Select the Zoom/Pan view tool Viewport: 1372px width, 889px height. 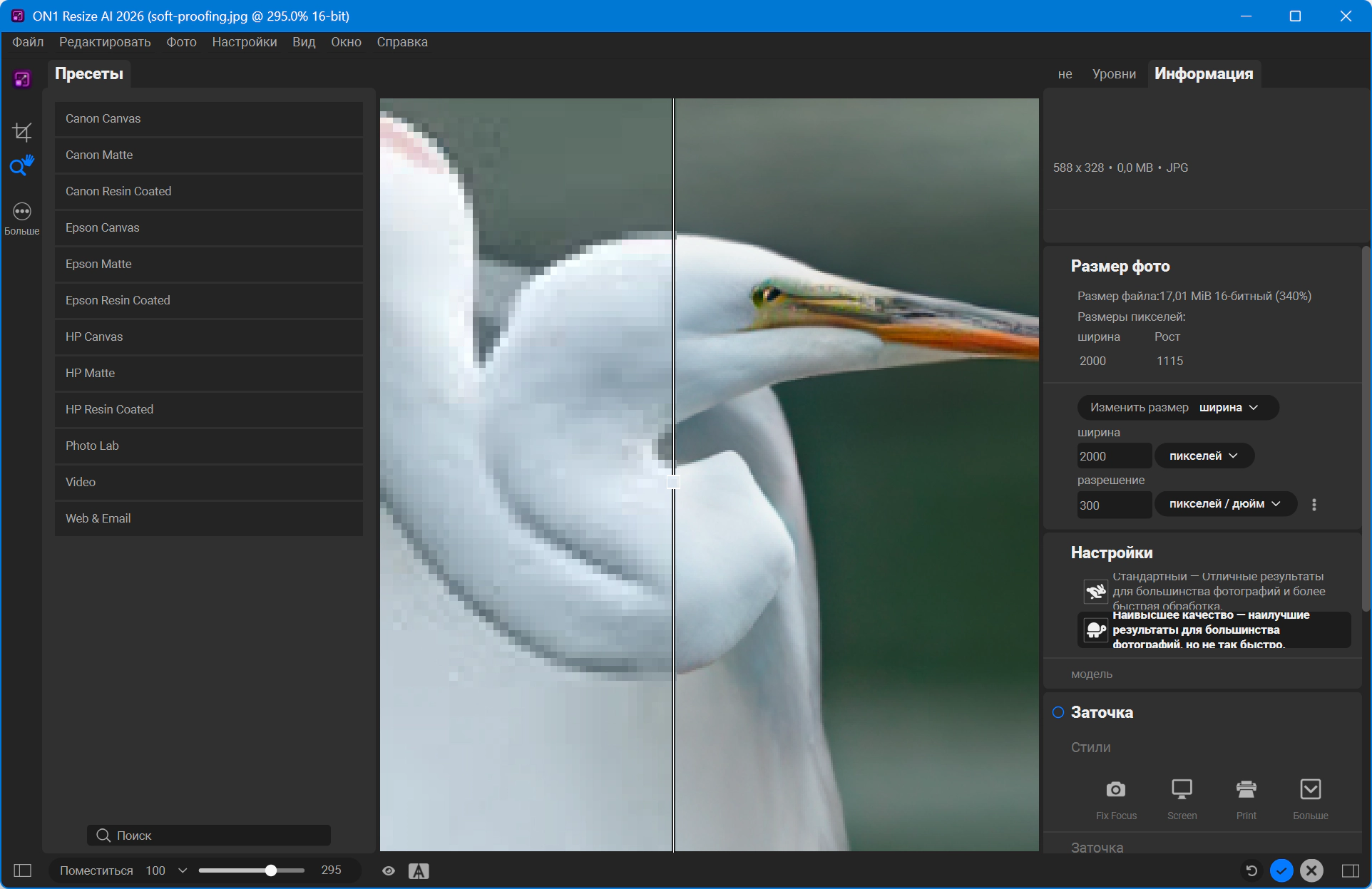pyautogui.click(x=21, y=166)
